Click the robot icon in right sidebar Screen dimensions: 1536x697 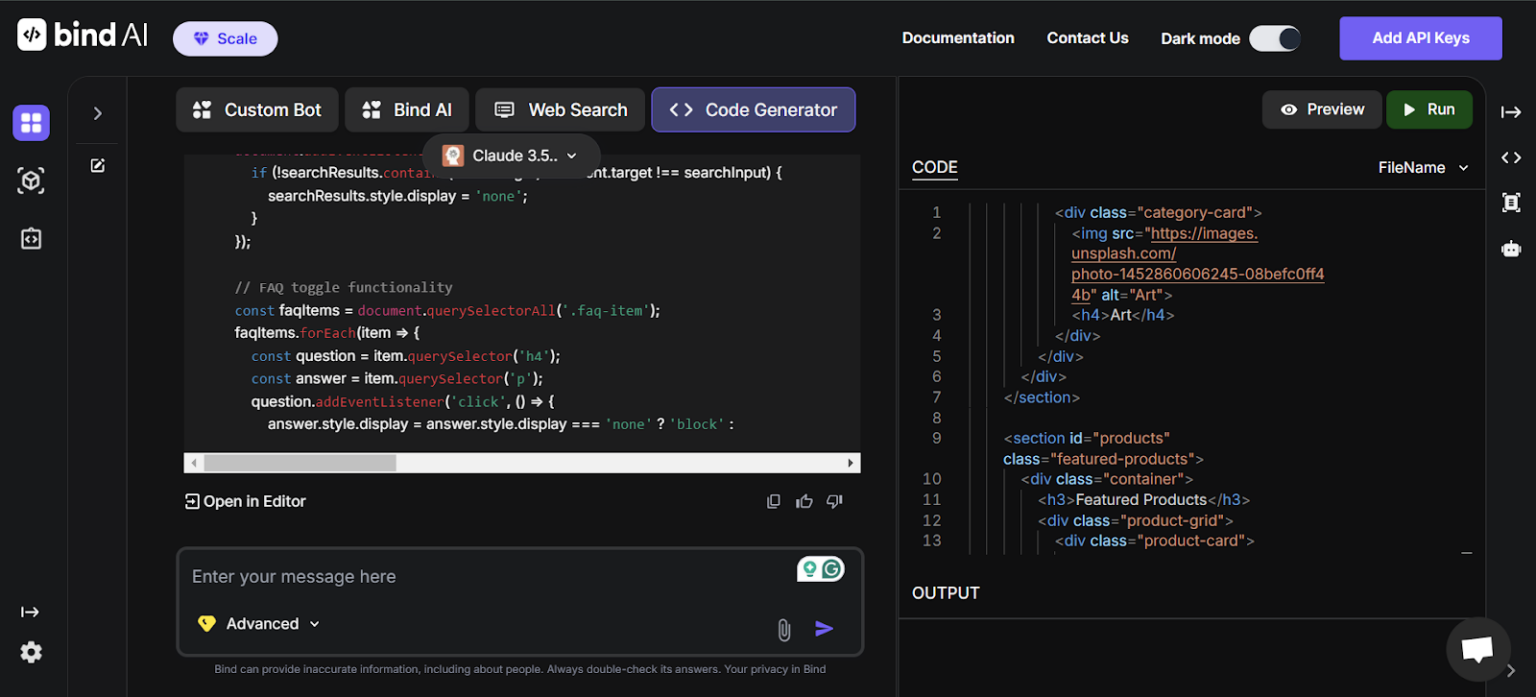(x=1510, y=248)
